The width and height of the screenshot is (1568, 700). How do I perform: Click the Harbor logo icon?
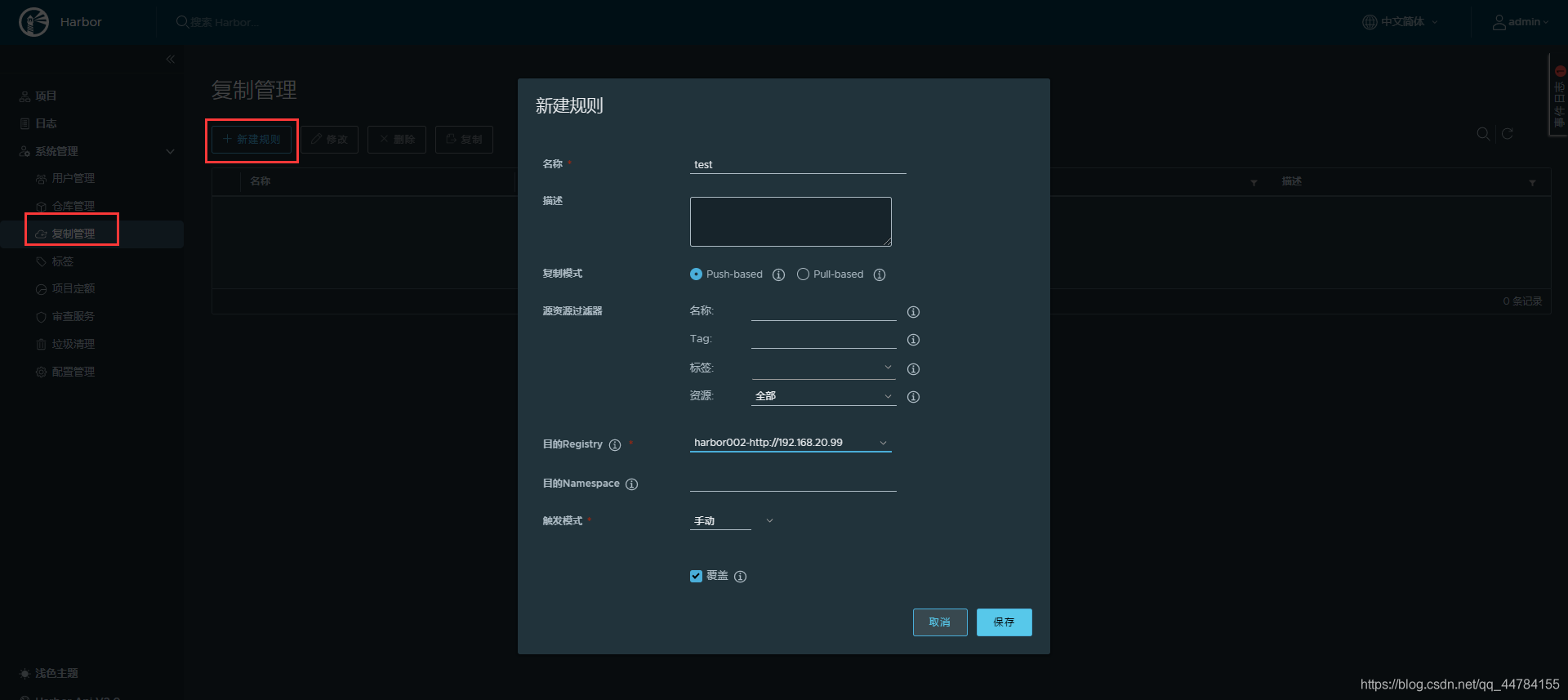[x=34, y=22]
